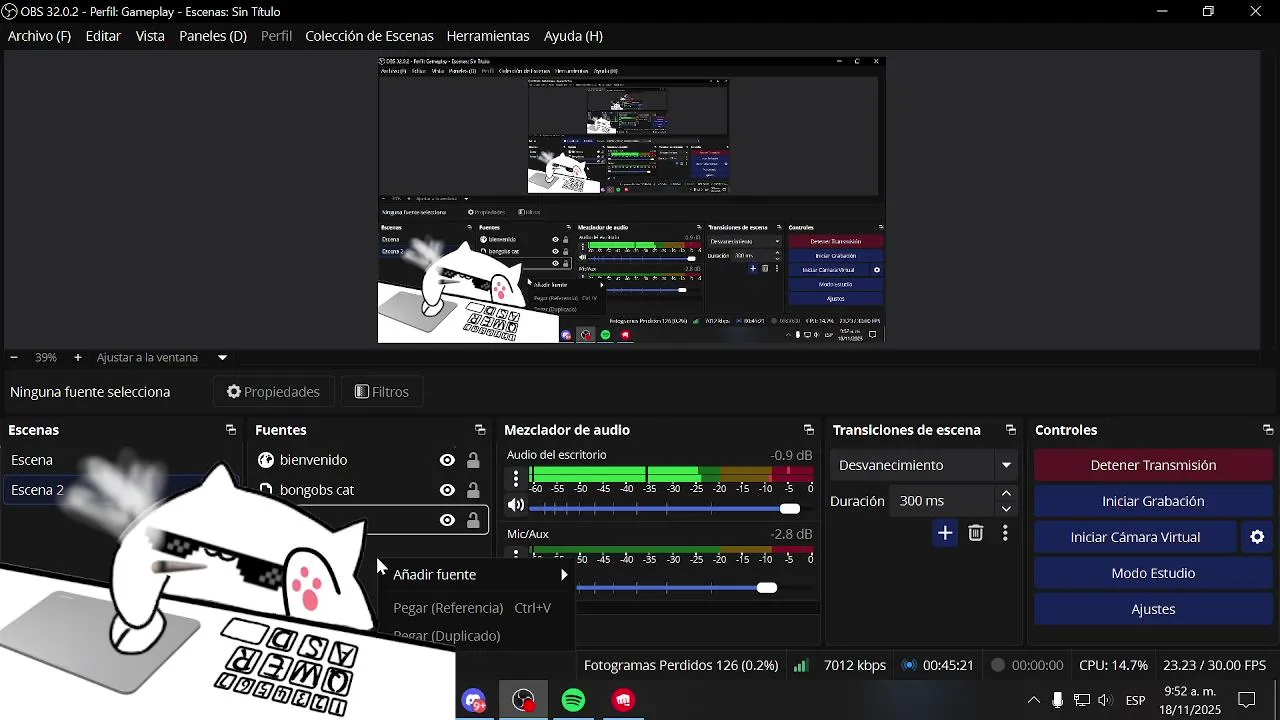Open transition properties three-dots menu

1005,533
